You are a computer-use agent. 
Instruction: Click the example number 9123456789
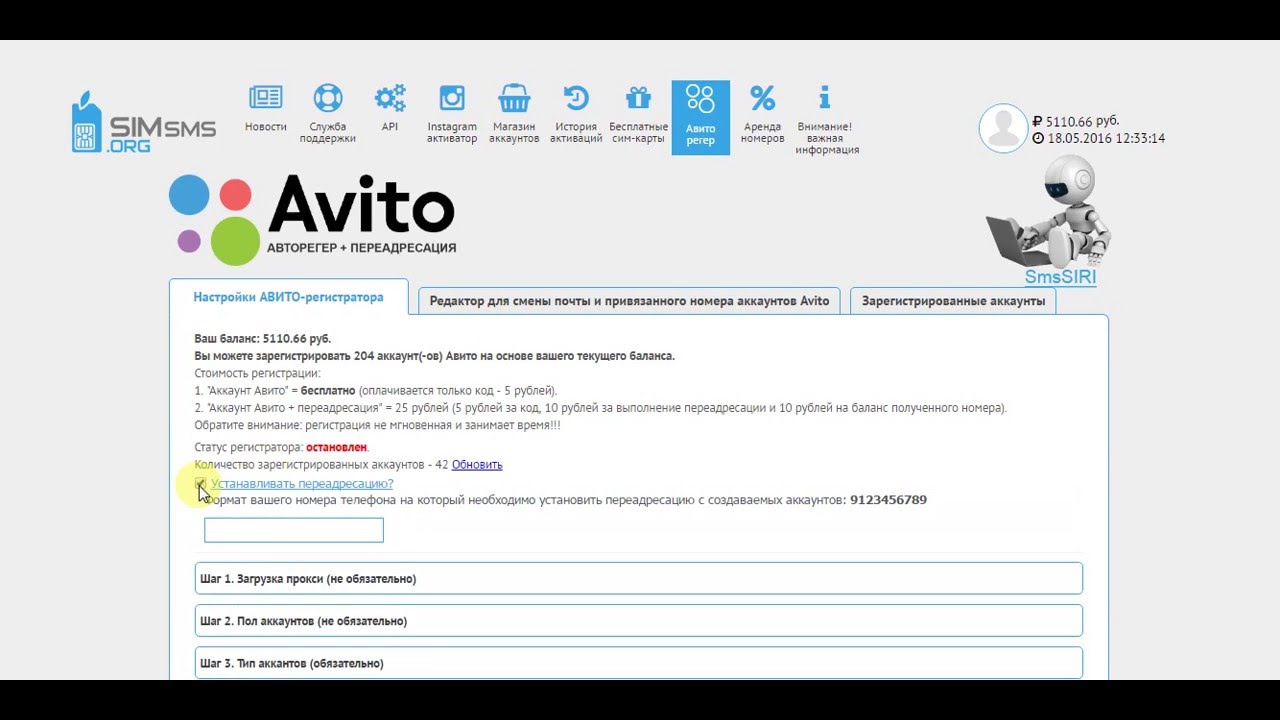coord(888,500)
